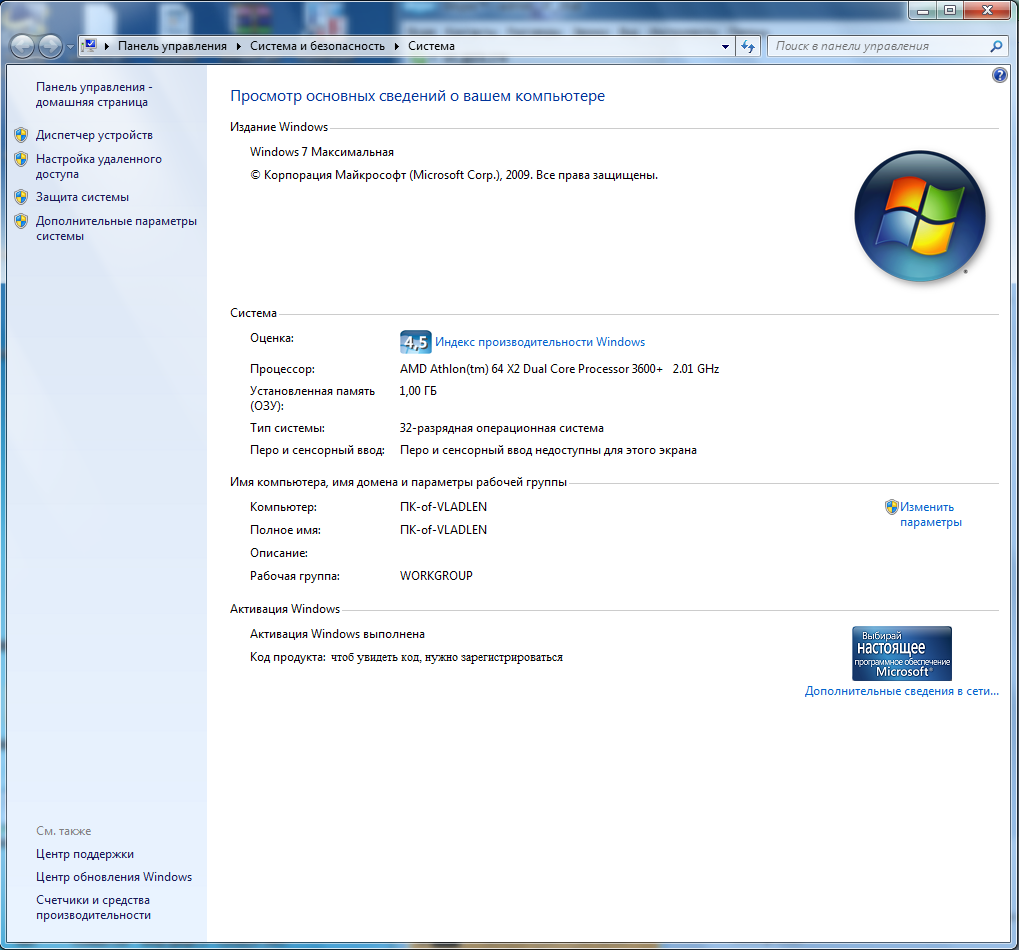Click the Поиск в панели управления search field
The height and width of the screenshot is (950, 1019).
click(x=878, y=46)
